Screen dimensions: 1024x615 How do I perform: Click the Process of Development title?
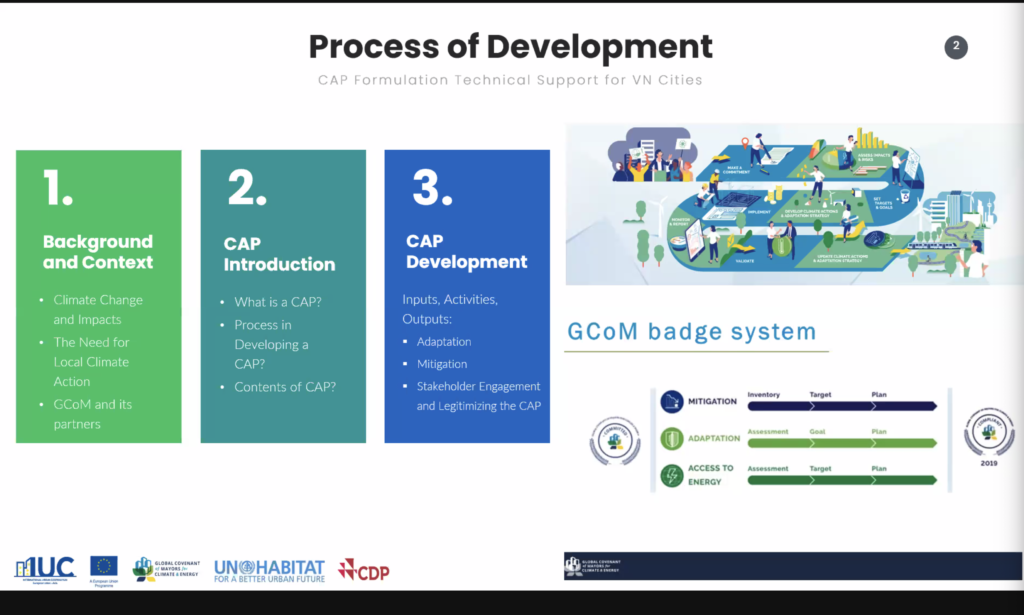point(510,46)
